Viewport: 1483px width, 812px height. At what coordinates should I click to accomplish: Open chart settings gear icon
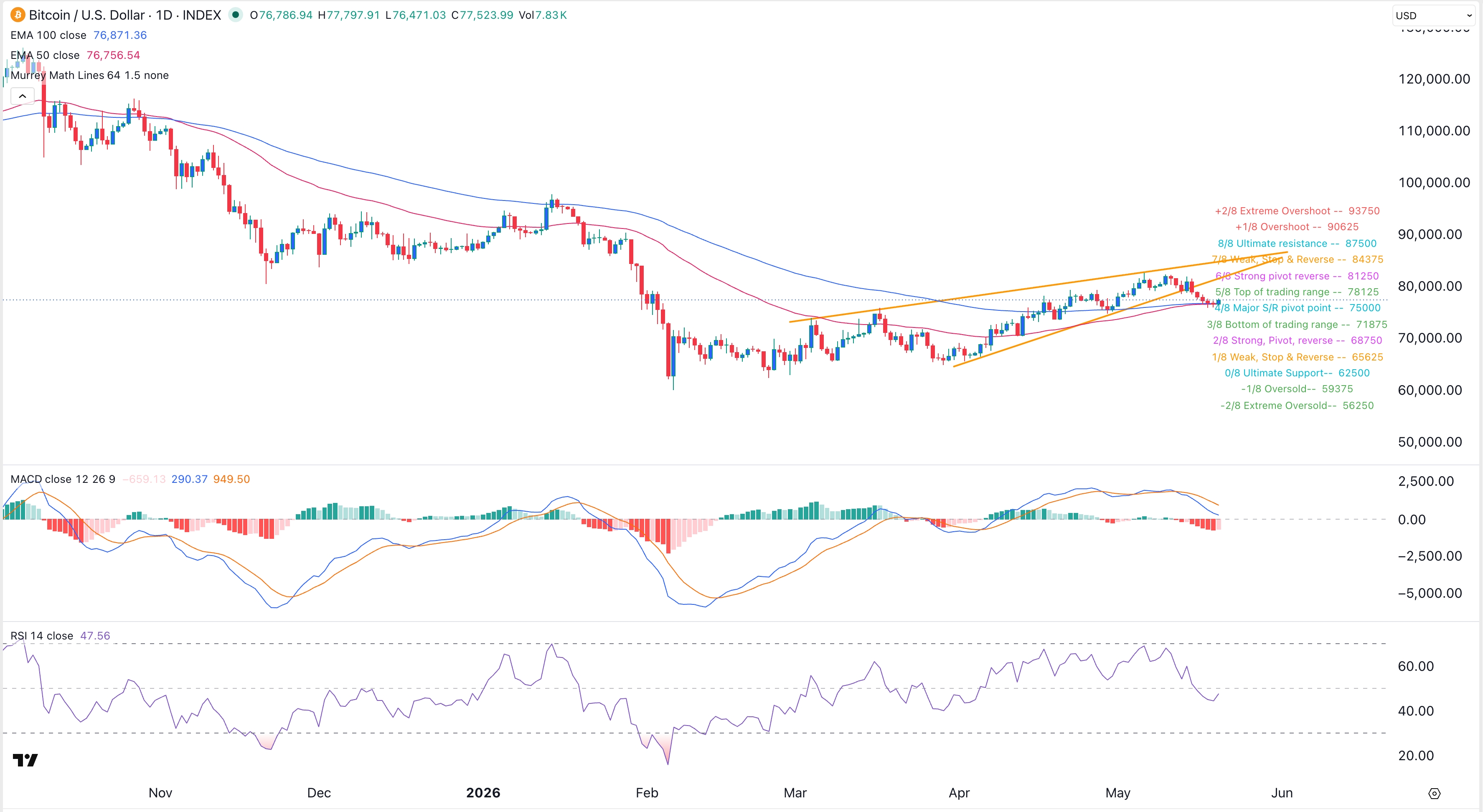click(x=1434, y=794)
